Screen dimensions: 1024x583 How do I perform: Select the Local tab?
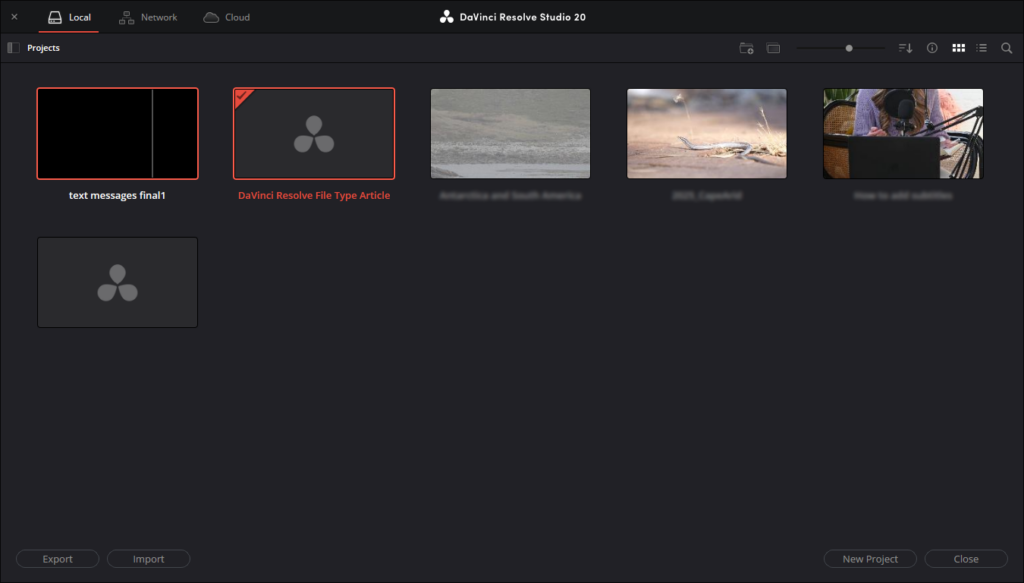click(69, 18)
